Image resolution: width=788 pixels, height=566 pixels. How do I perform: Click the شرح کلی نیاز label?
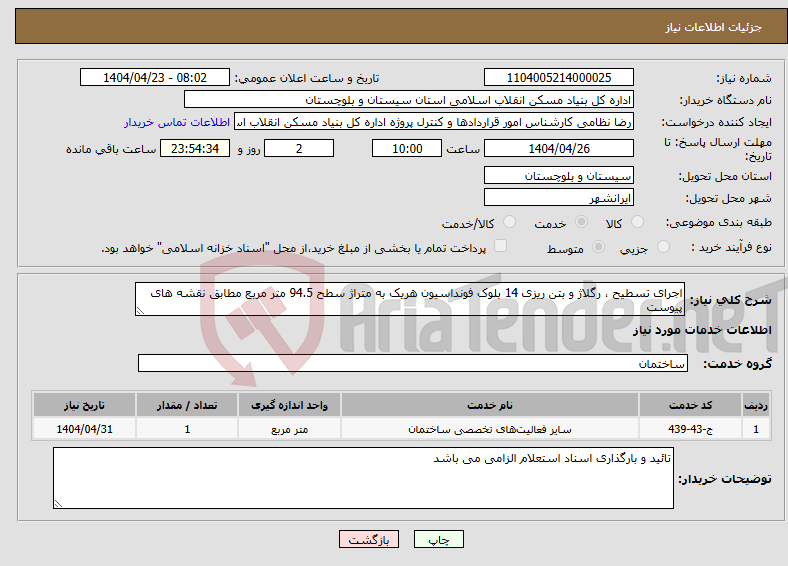(x=730, y=300)
